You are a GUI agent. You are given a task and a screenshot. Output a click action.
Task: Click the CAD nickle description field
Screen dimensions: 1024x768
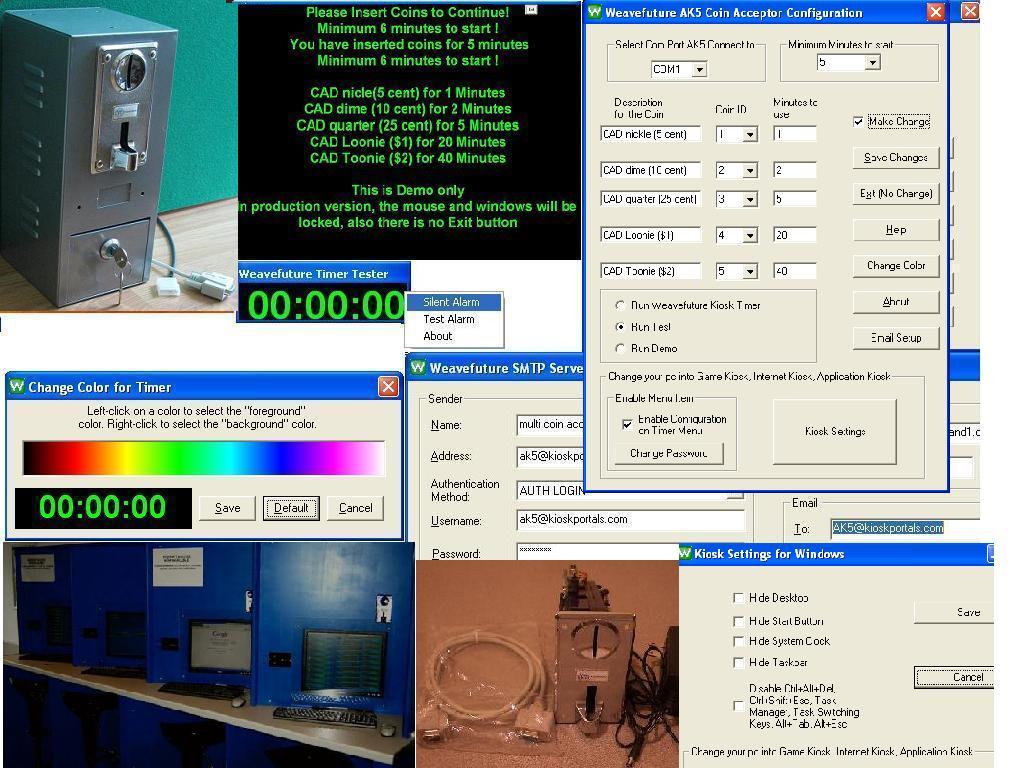coord(650,134)
